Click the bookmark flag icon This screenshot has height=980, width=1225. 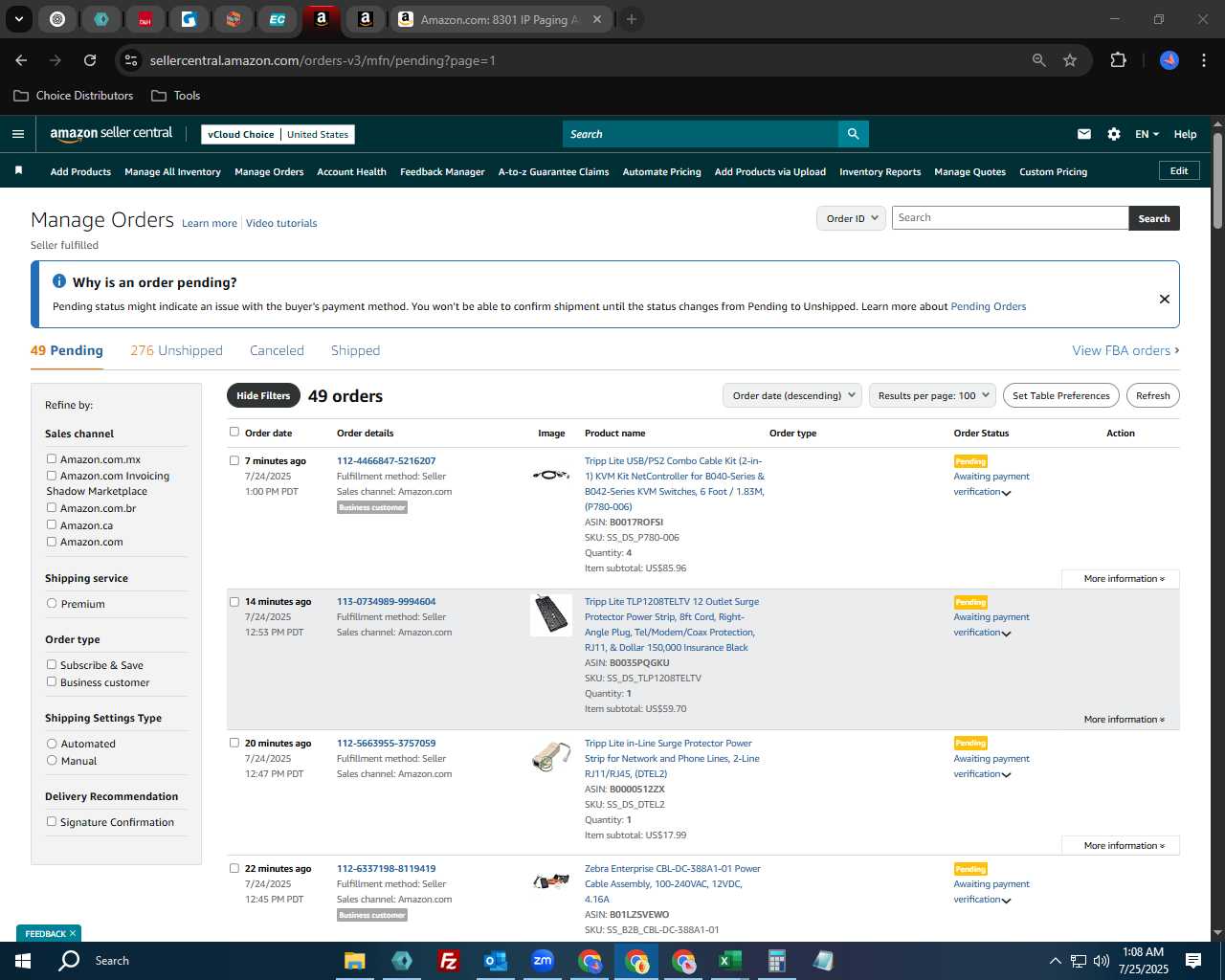click(18, 170)
